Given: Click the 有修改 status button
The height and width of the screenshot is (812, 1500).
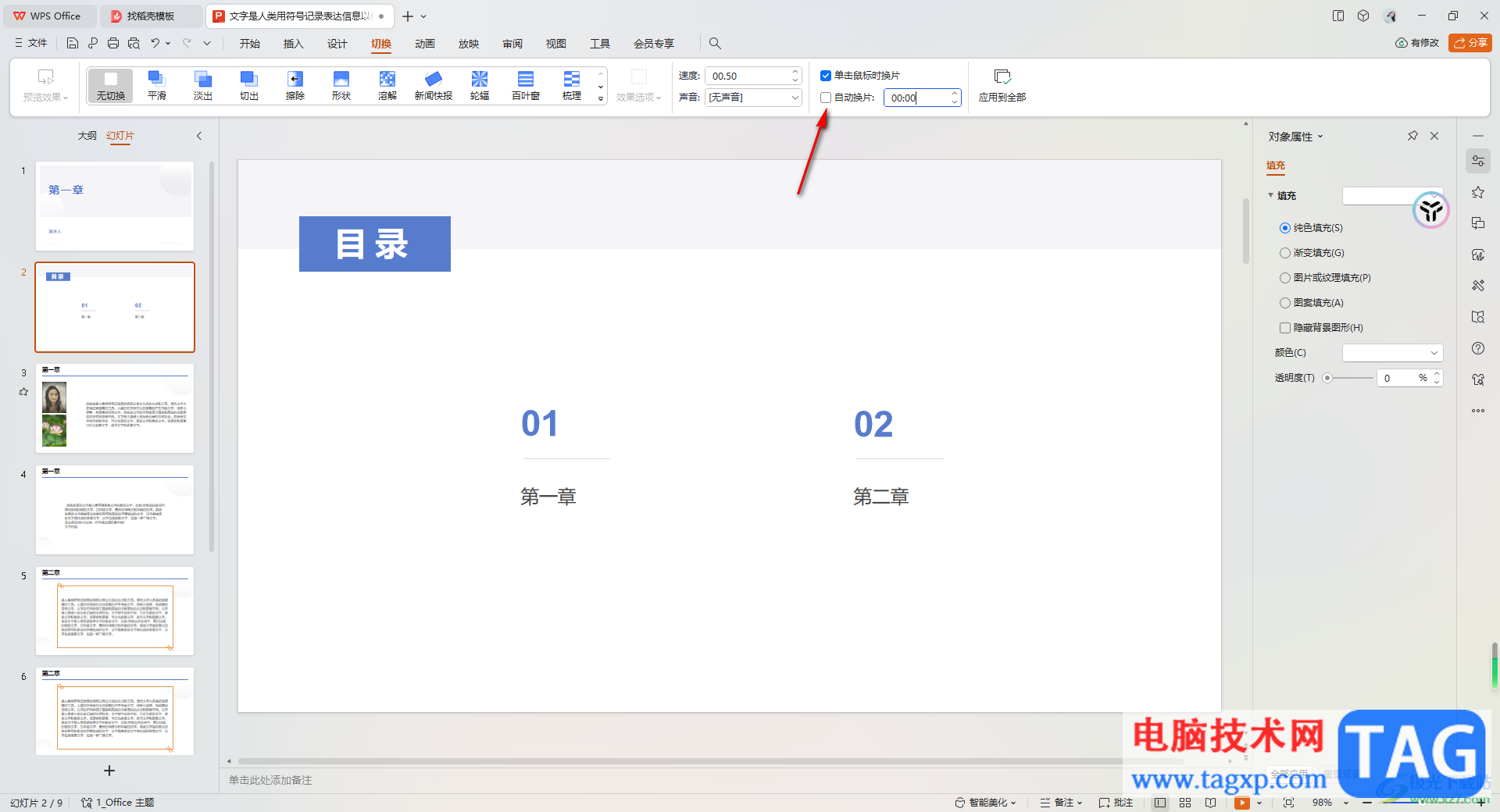Looking at the screenshot, I should 1417,43.
